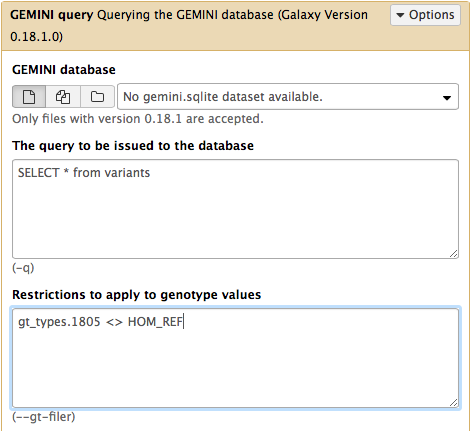
Task: Click 'Restrictions to apply to genotype values' label
Action: (x=137, y=295)
